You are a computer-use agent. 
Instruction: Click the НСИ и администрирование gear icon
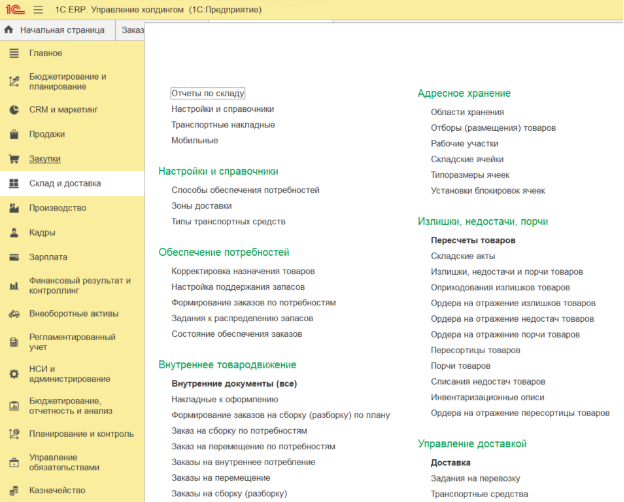[x=14, y=374]
